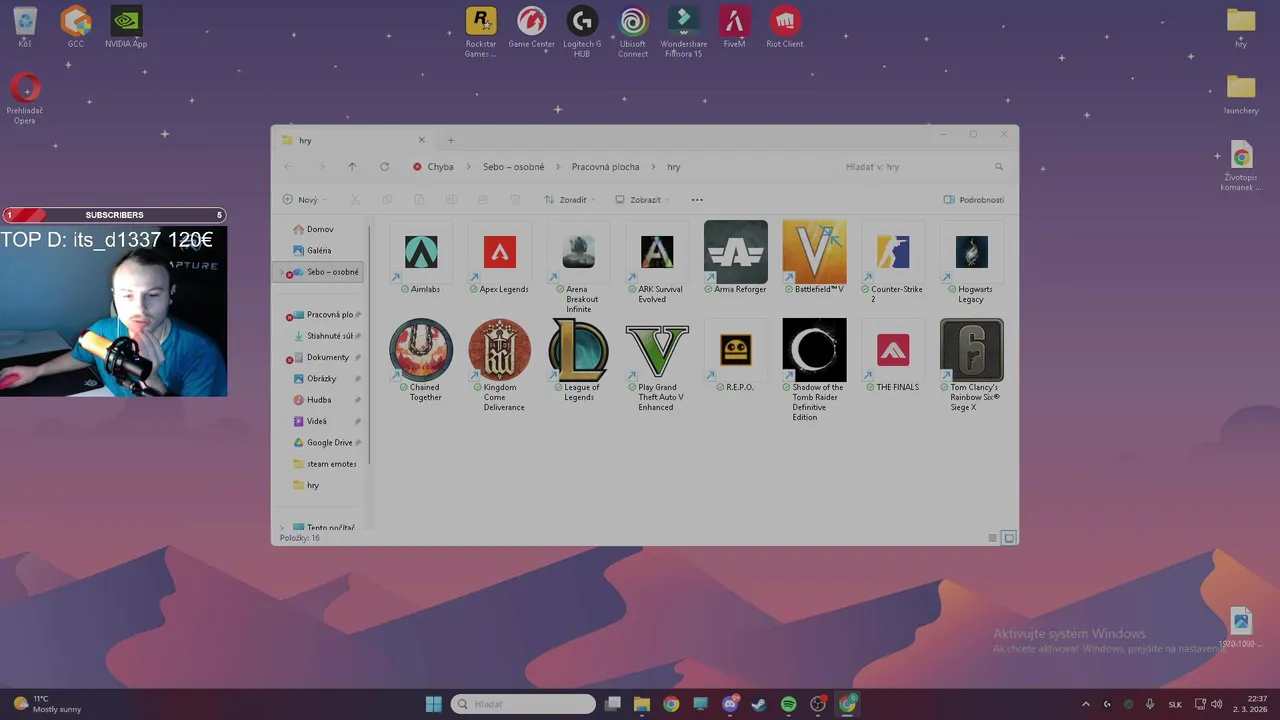1280x720 pixels.
Task: Select the Hogwarts Legacy shortcut
Action: (x=972, y=264)
